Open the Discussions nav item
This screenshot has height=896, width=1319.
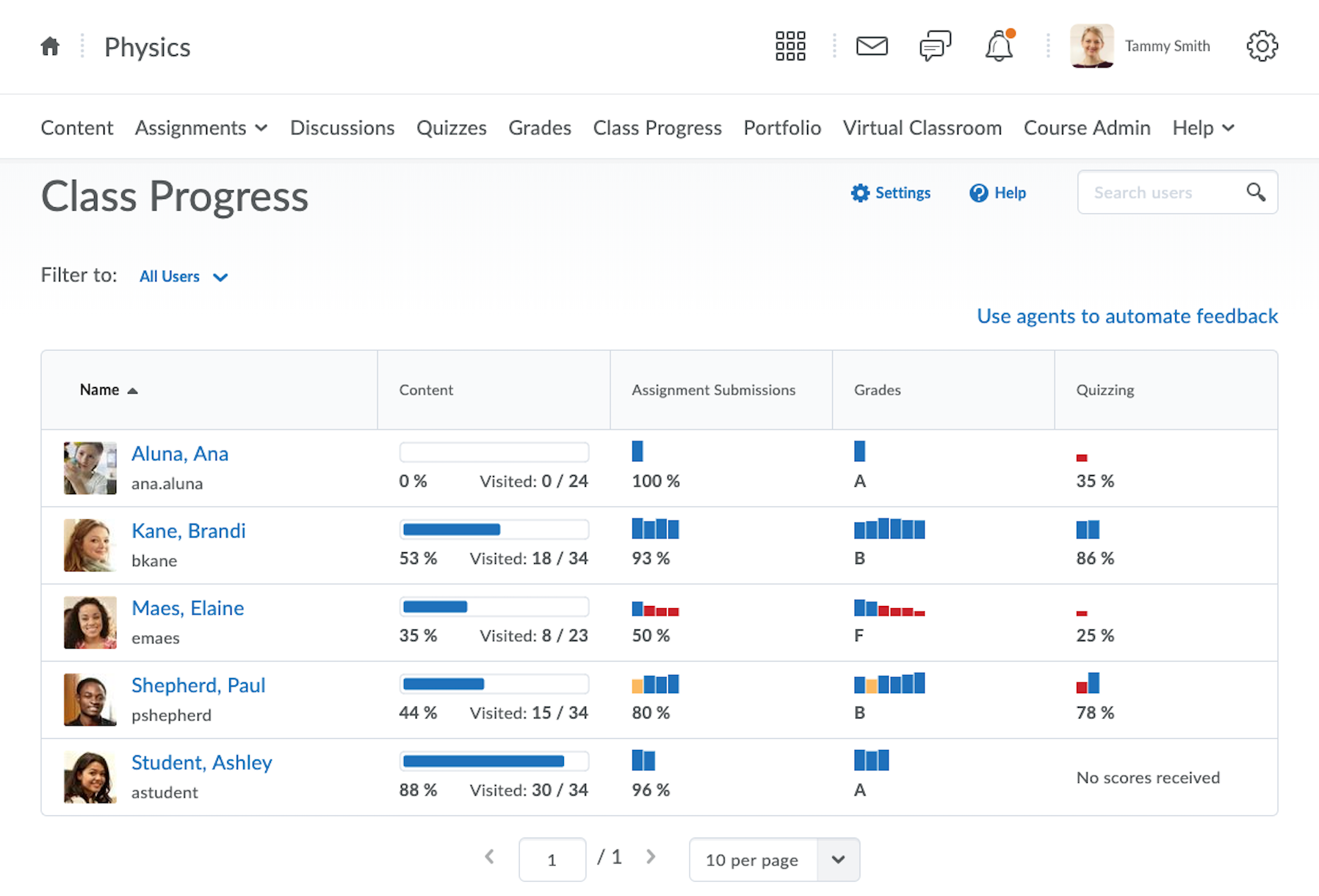pyautogui.click(x=342, y=128)
